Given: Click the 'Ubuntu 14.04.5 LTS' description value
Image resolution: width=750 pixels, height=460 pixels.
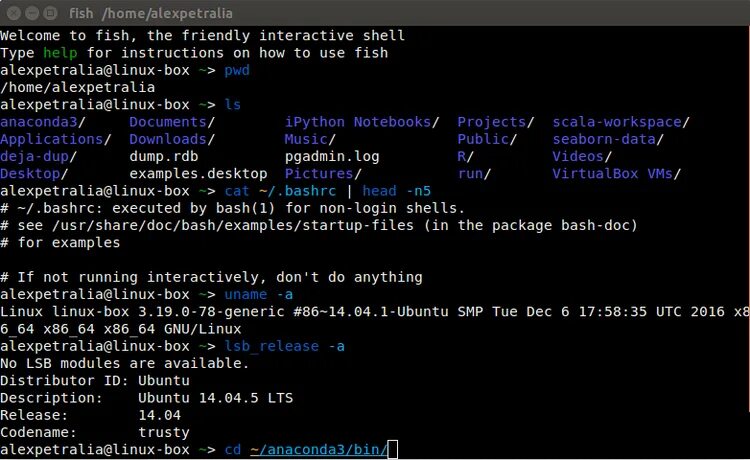Looking at the screenshot, I should pos(216,397).
